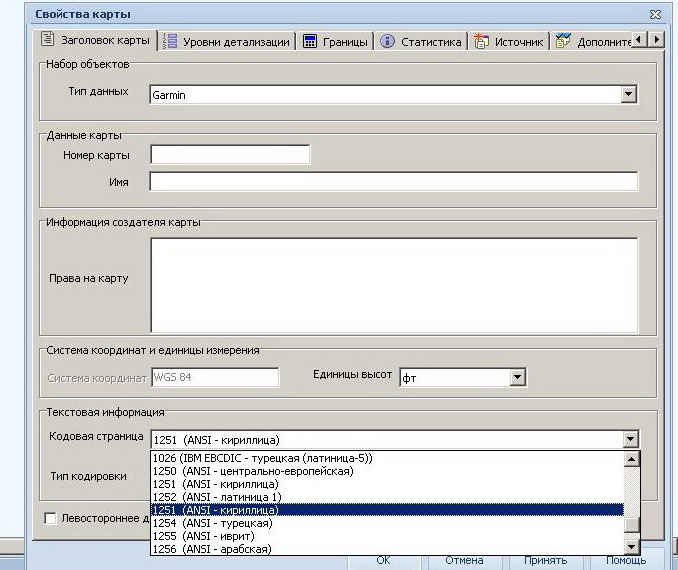Click the Источник tab icon
The image size is (678, 570).
click(481, 41)
